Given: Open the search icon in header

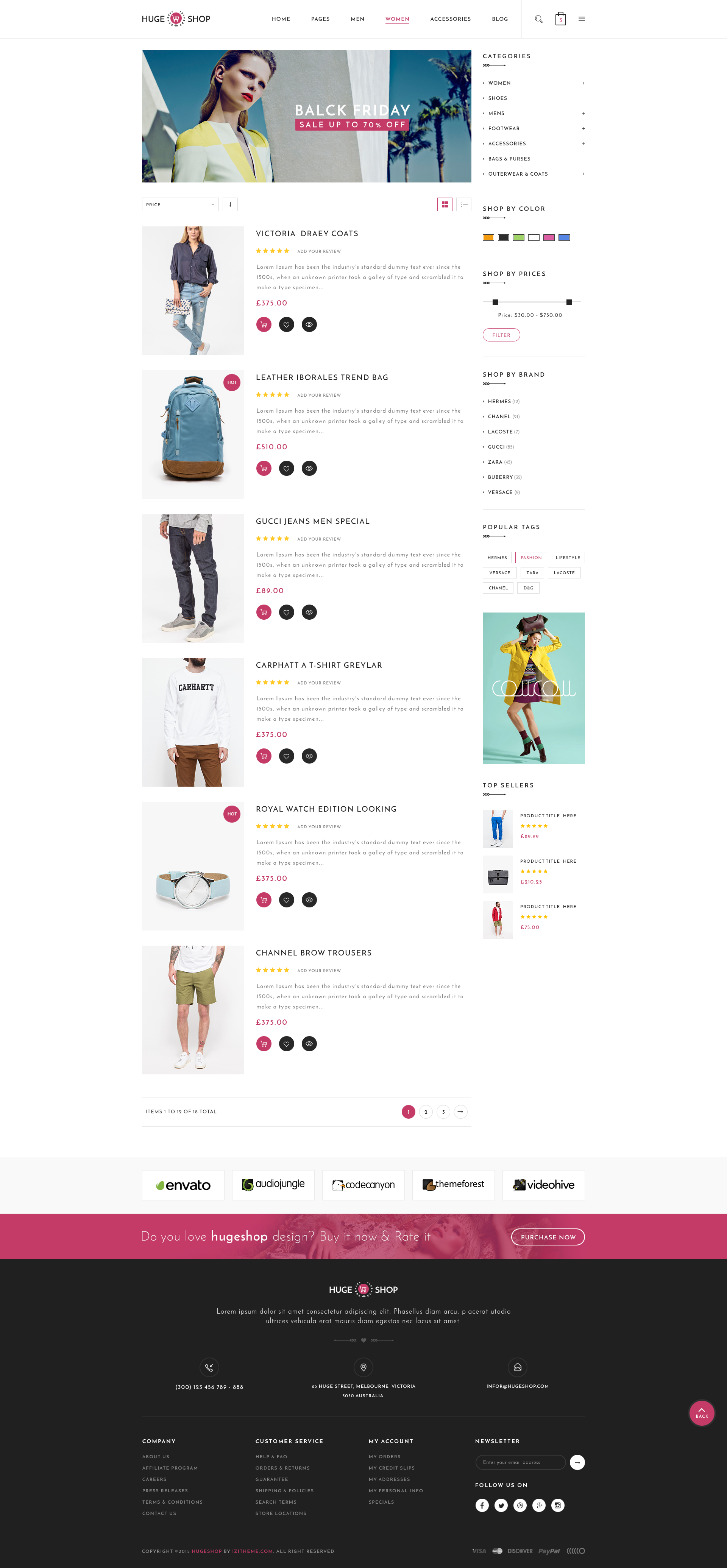Looking at the screenshot, I should pos(538,19).
